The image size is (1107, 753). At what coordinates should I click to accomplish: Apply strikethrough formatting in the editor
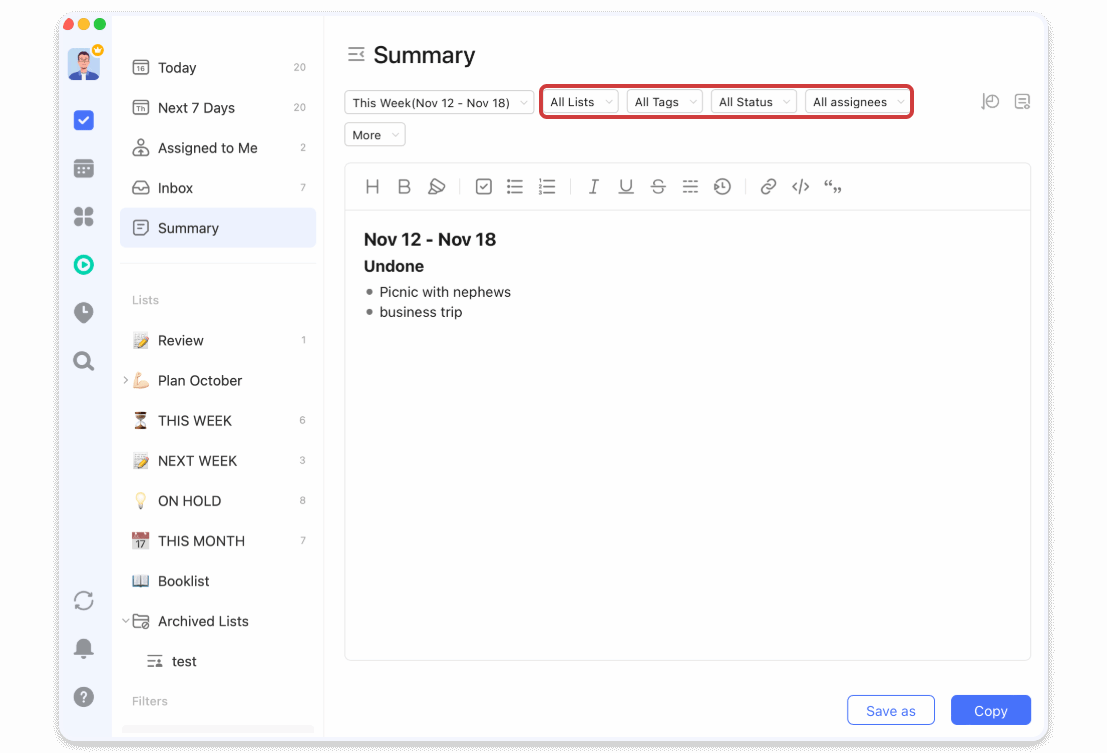coord(658,186)
